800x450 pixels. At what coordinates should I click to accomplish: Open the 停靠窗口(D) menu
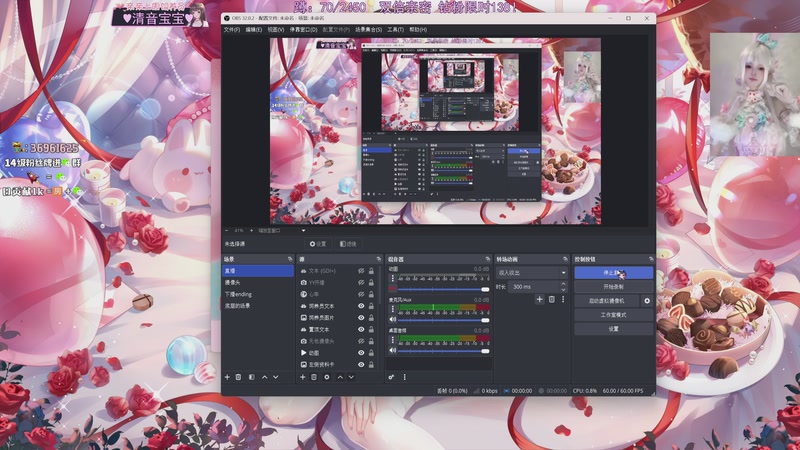tap(304, 30)
